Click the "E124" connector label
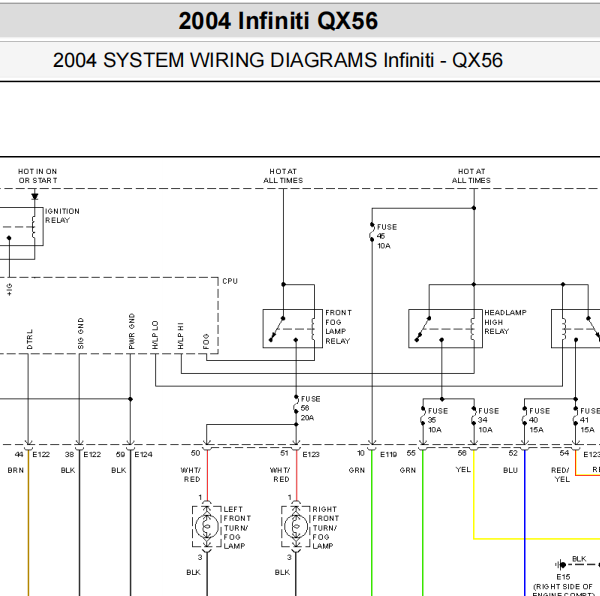 coord(143,454)
